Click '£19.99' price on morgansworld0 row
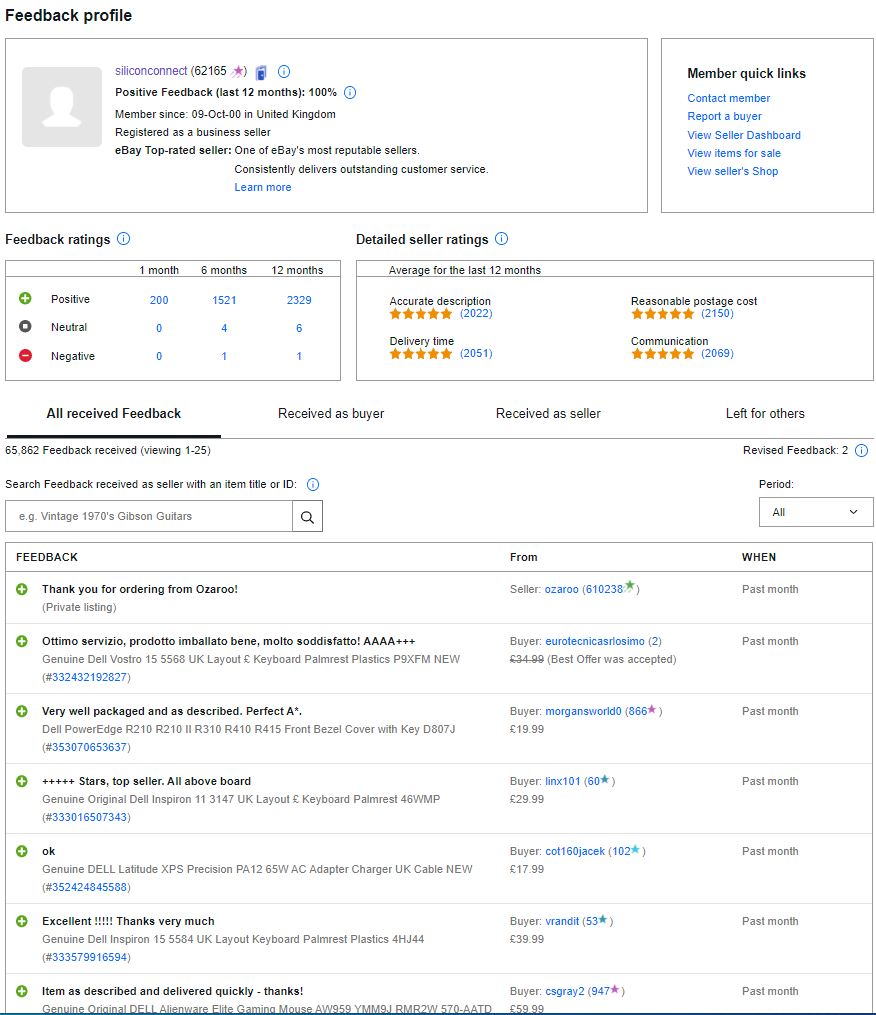Image resolution: width=876 pixels, height=1015 pixels. coord(526,729)
